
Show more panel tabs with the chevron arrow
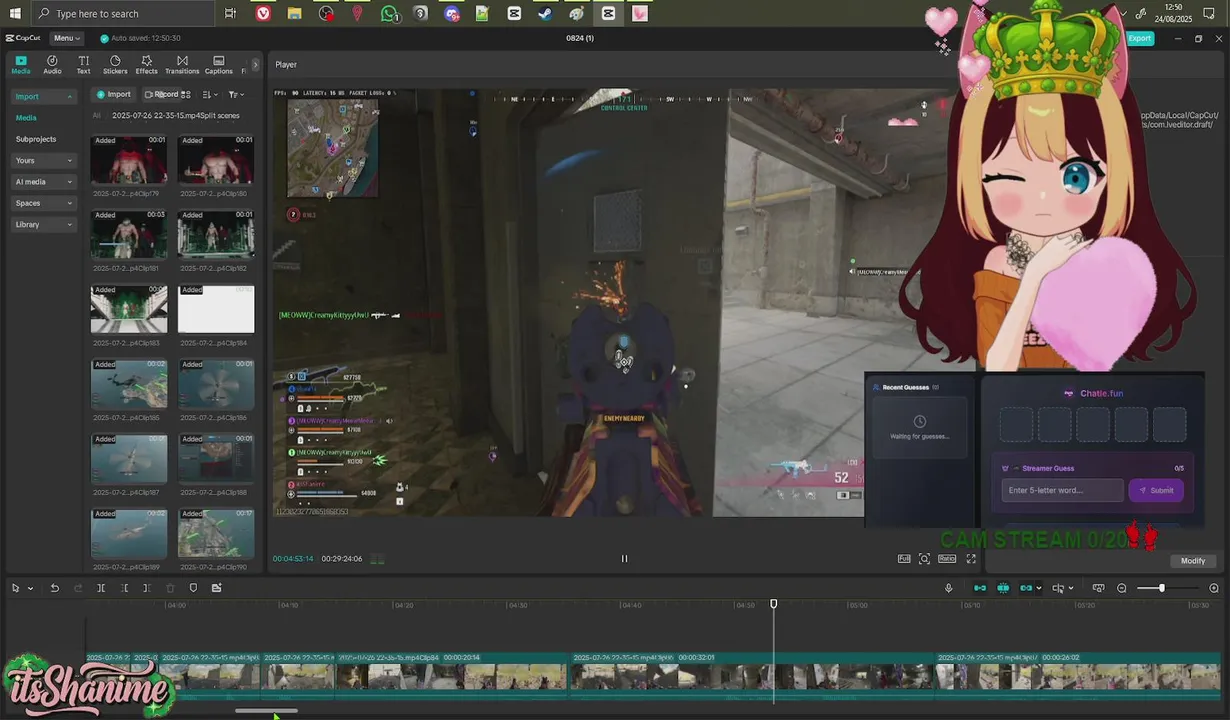pos(255,65)
